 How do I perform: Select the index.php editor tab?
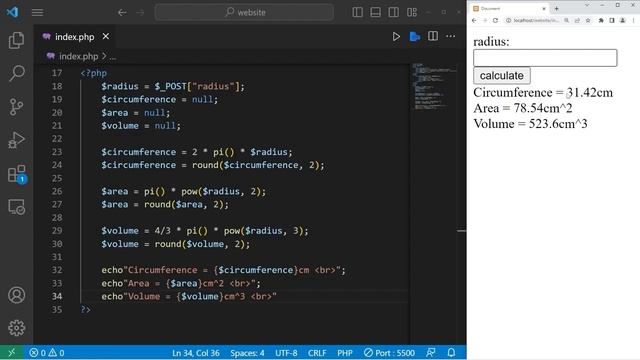pyautogui.click(x=75, y=37)
